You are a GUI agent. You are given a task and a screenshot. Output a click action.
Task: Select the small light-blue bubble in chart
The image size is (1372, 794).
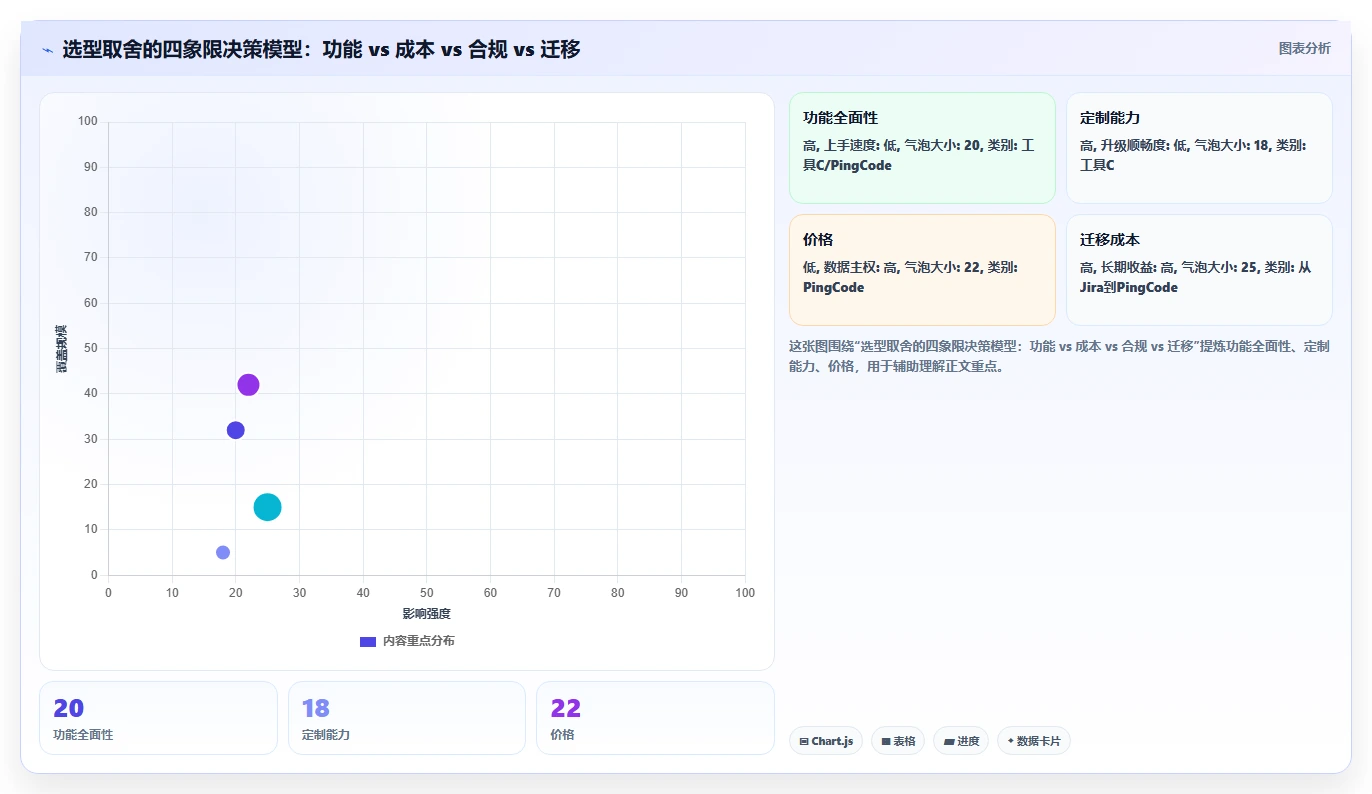(223, 552)
